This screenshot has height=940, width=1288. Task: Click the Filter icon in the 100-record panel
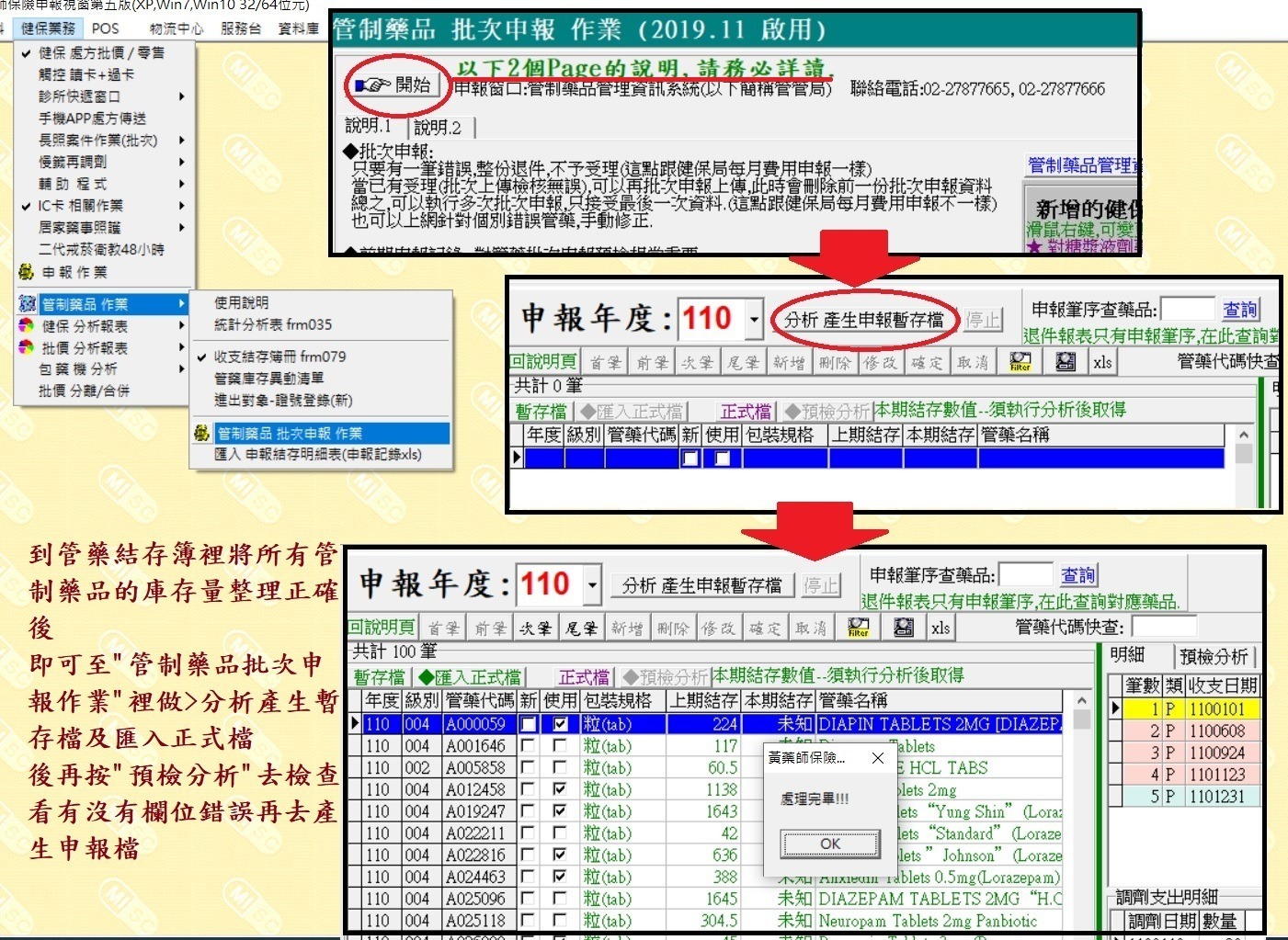858,628
